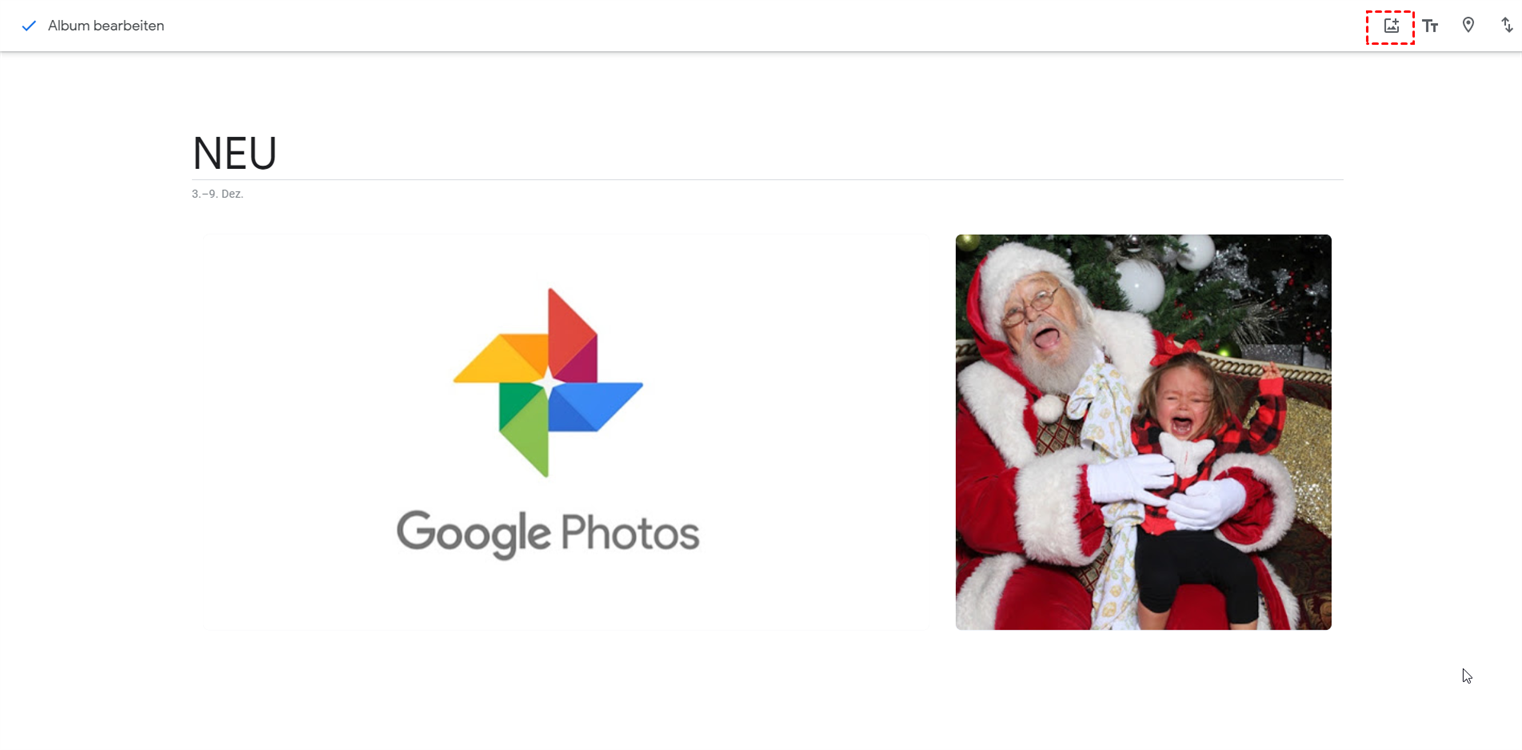Image resolution: width=1522 pixels, height=750 pixels.
Task: Click the Tt add text icon
Action: pos(1430,26)
